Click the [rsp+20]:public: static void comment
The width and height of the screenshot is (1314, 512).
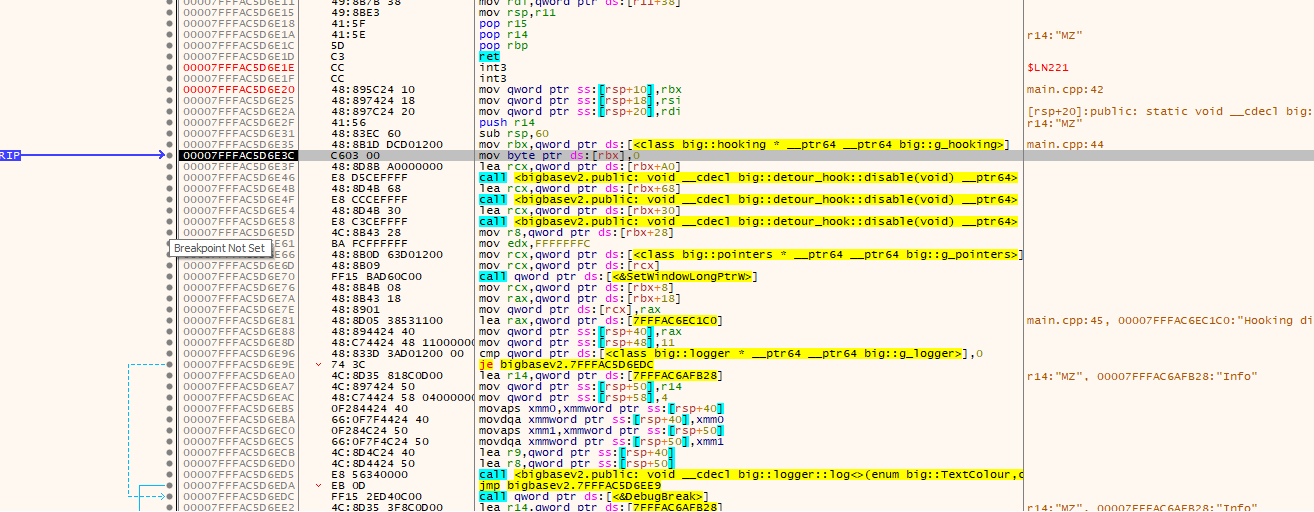pos(1170,112)
